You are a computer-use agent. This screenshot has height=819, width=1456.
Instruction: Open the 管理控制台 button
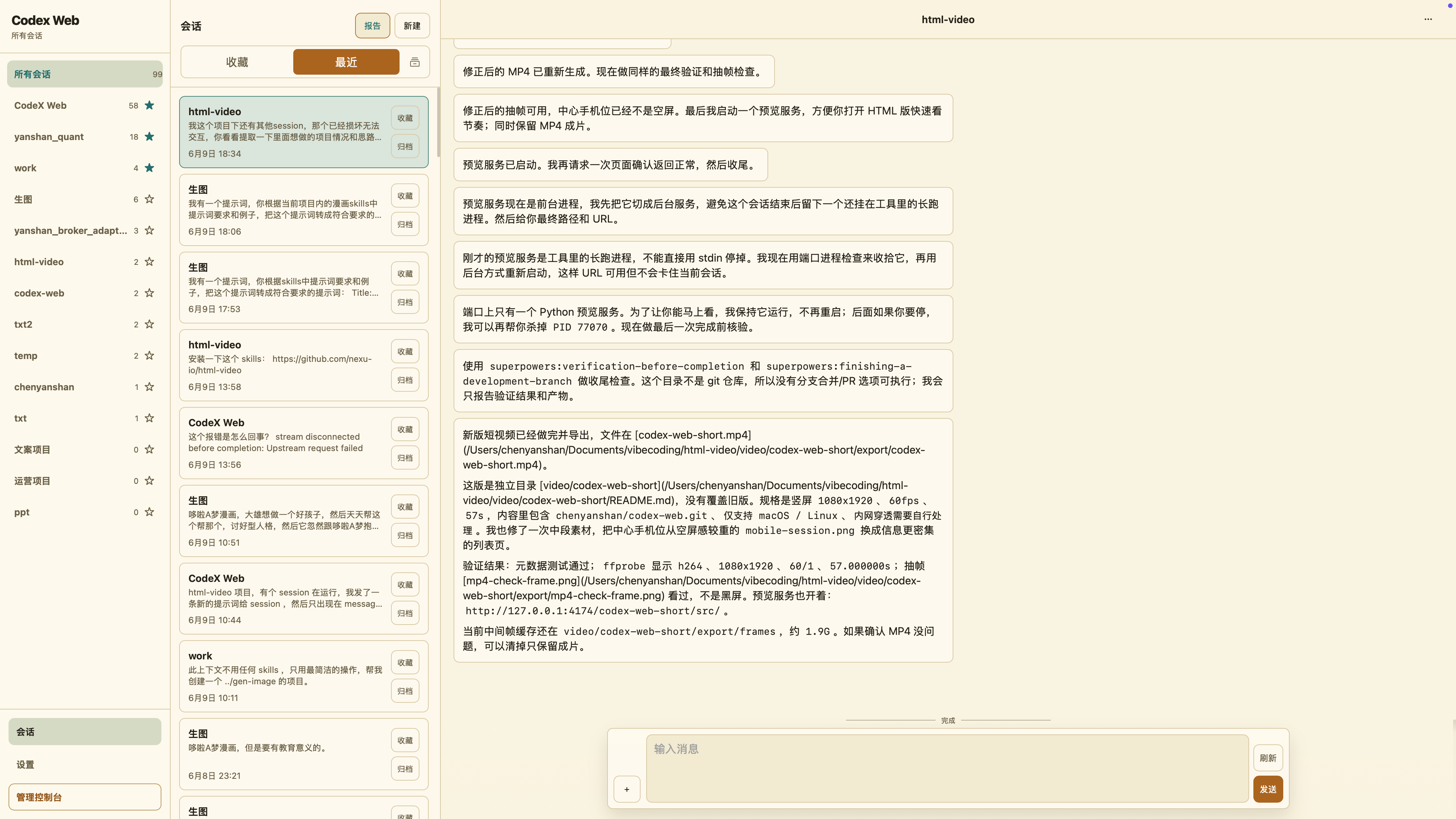click(85, 797)
